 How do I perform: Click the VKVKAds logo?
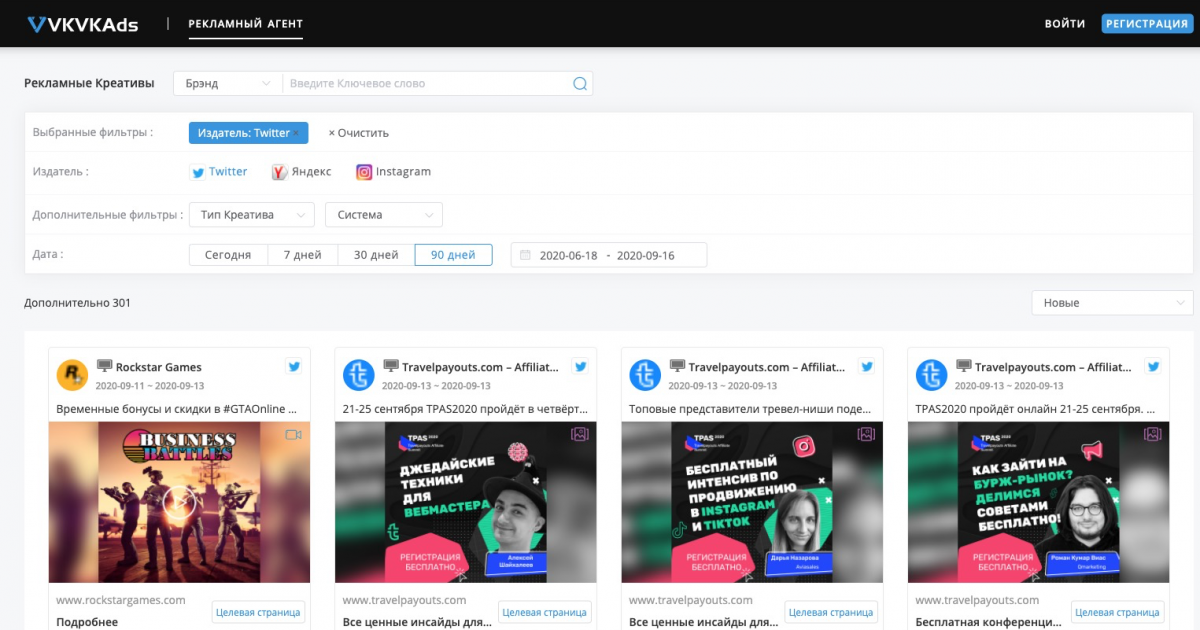83,24
